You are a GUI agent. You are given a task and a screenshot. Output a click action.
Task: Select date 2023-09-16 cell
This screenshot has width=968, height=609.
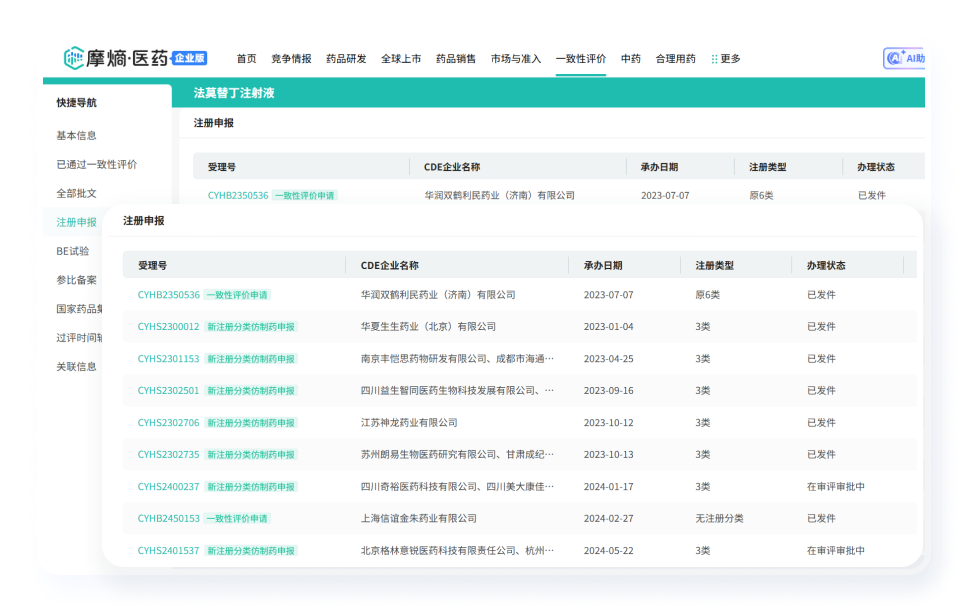pos(609,391)
